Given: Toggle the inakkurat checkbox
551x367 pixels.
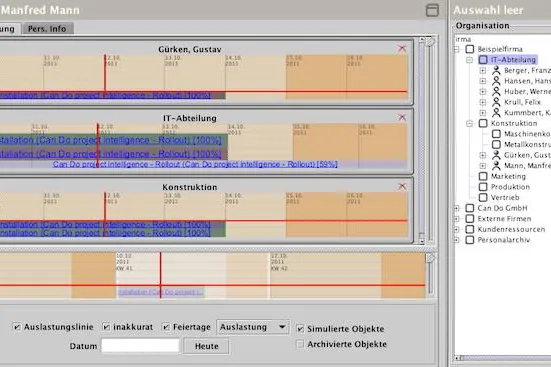Looking at the screenshot, I should tap(106, 327).
